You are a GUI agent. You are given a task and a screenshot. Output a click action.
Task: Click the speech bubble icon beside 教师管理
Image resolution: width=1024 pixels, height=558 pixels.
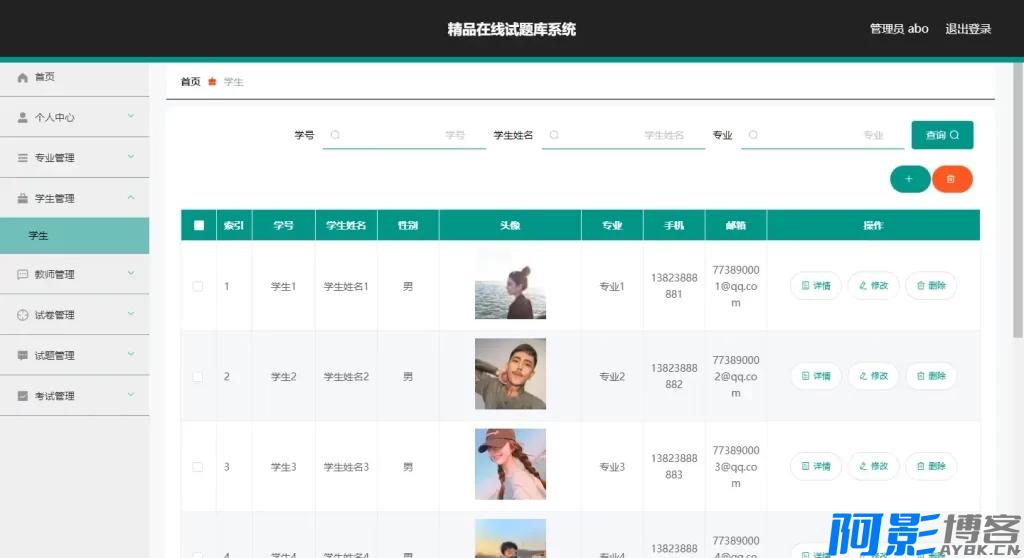point(23,274)
